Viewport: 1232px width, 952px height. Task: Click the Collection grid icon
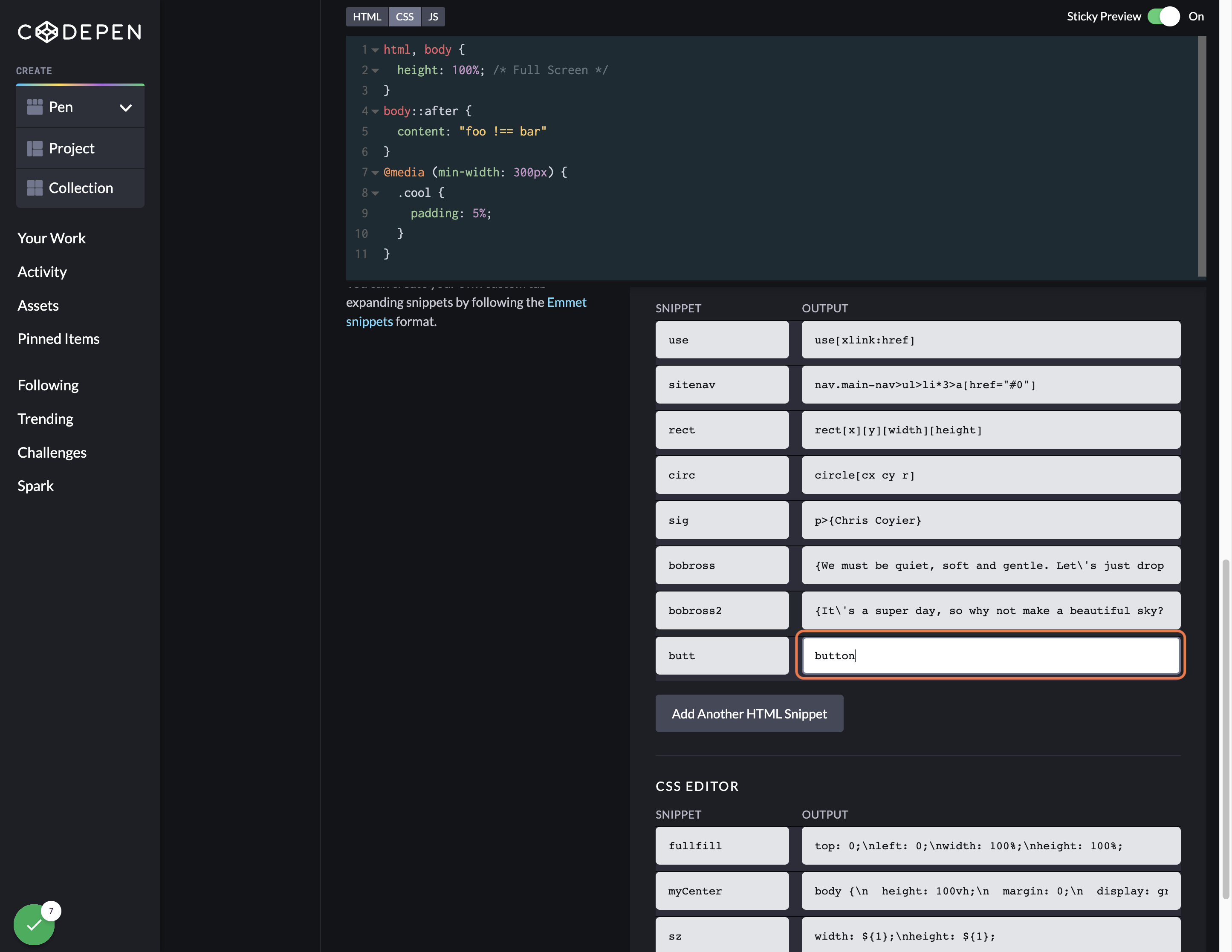[x=35, y=188]
